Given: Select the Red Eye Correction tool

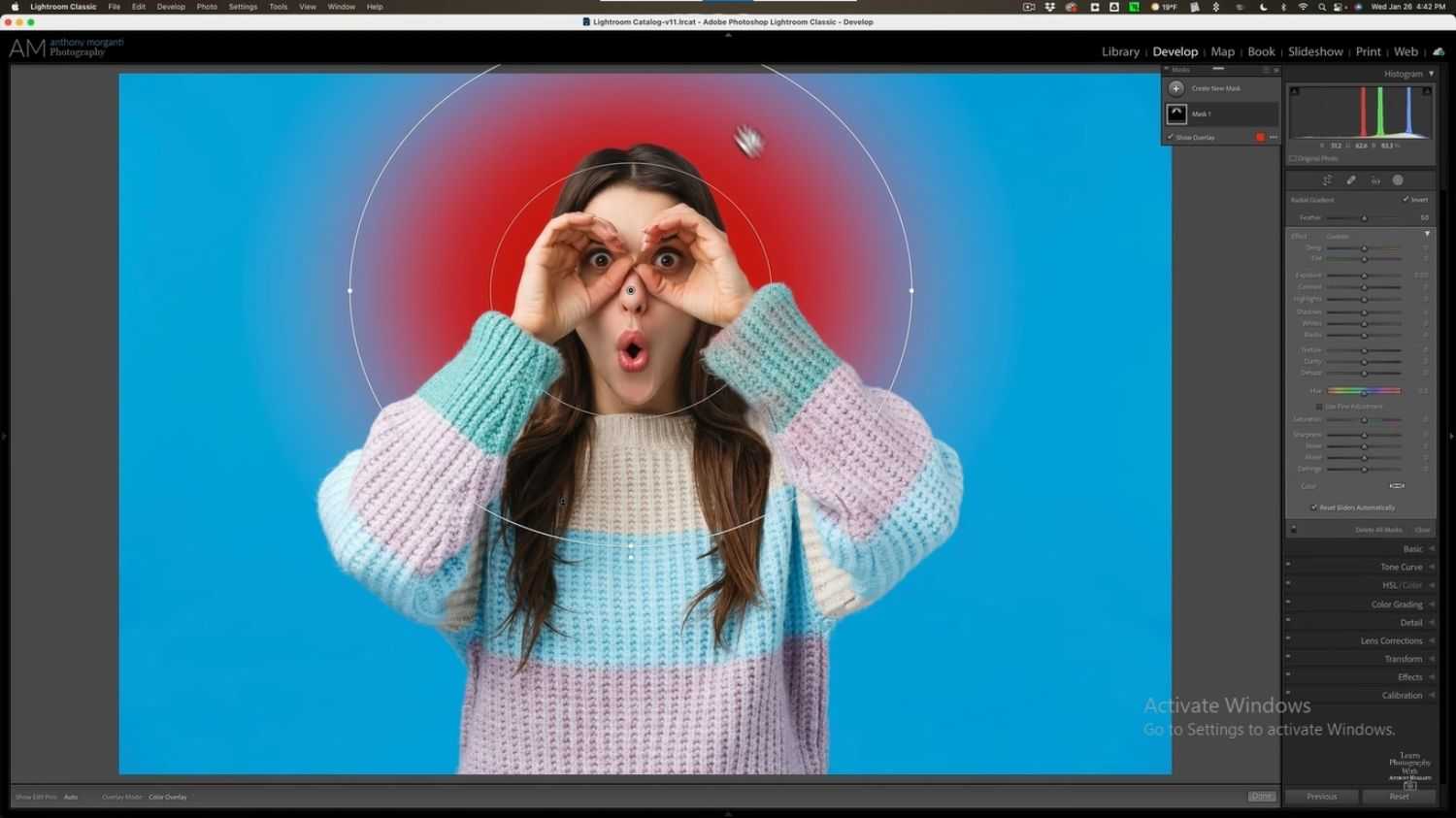Looking at the screenshot, I should tap(1375, 180).
